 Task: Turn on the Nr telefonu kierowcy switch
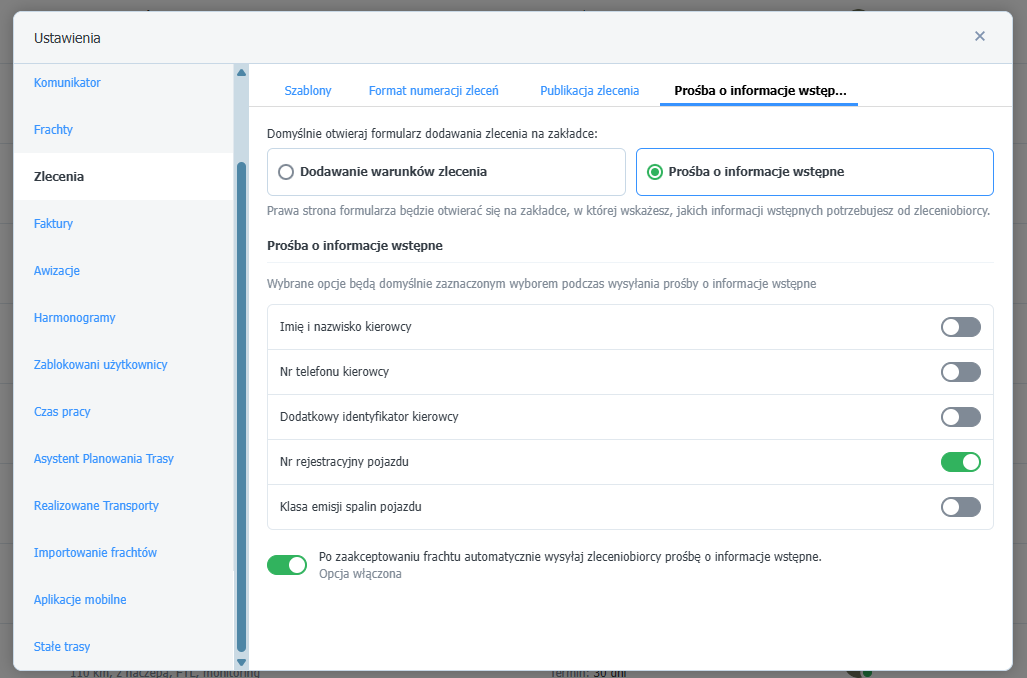960,372
